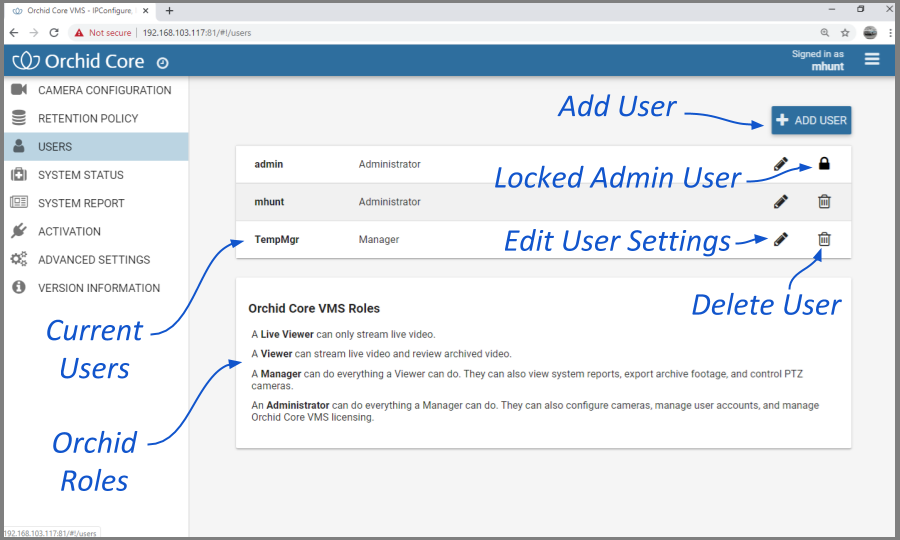Click the Administrator role text on admin row
The height and width of the screenshot is (540, 900).
(x=390, y=164)
